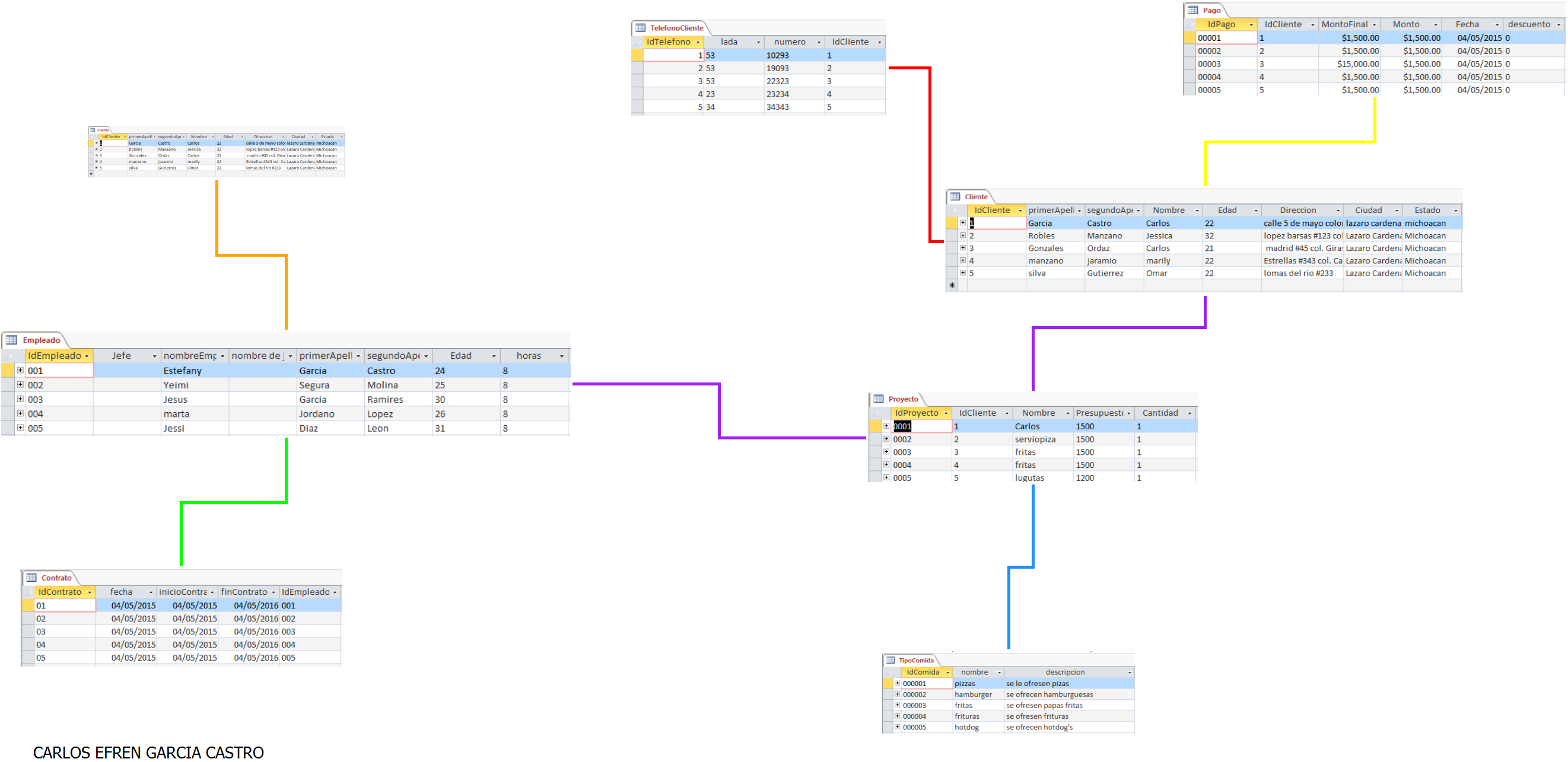Click the Presupuesto column header in Proyecto
Screen dimensions: 1568x762
(1099, 413)
